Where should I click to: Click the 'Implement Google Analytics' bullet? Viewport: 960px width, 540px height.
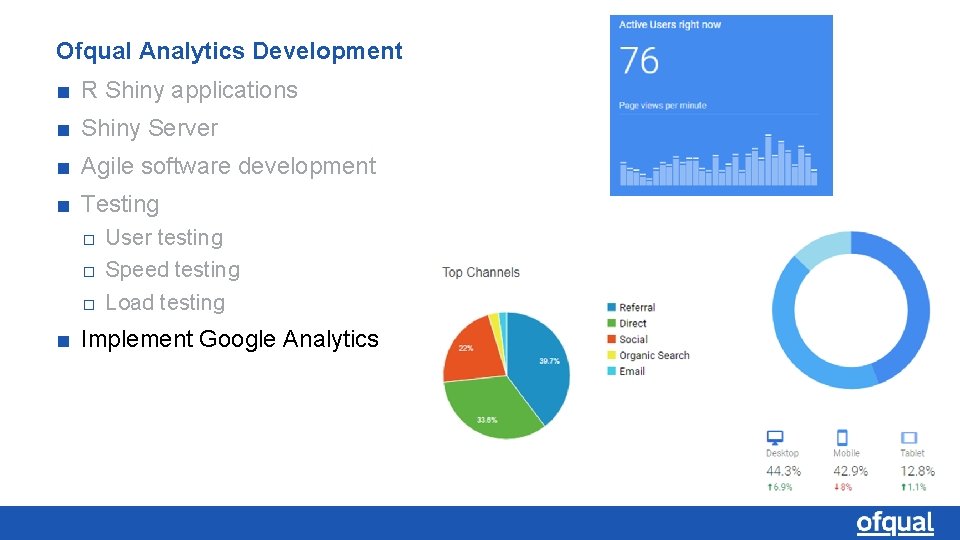[230, 339]
